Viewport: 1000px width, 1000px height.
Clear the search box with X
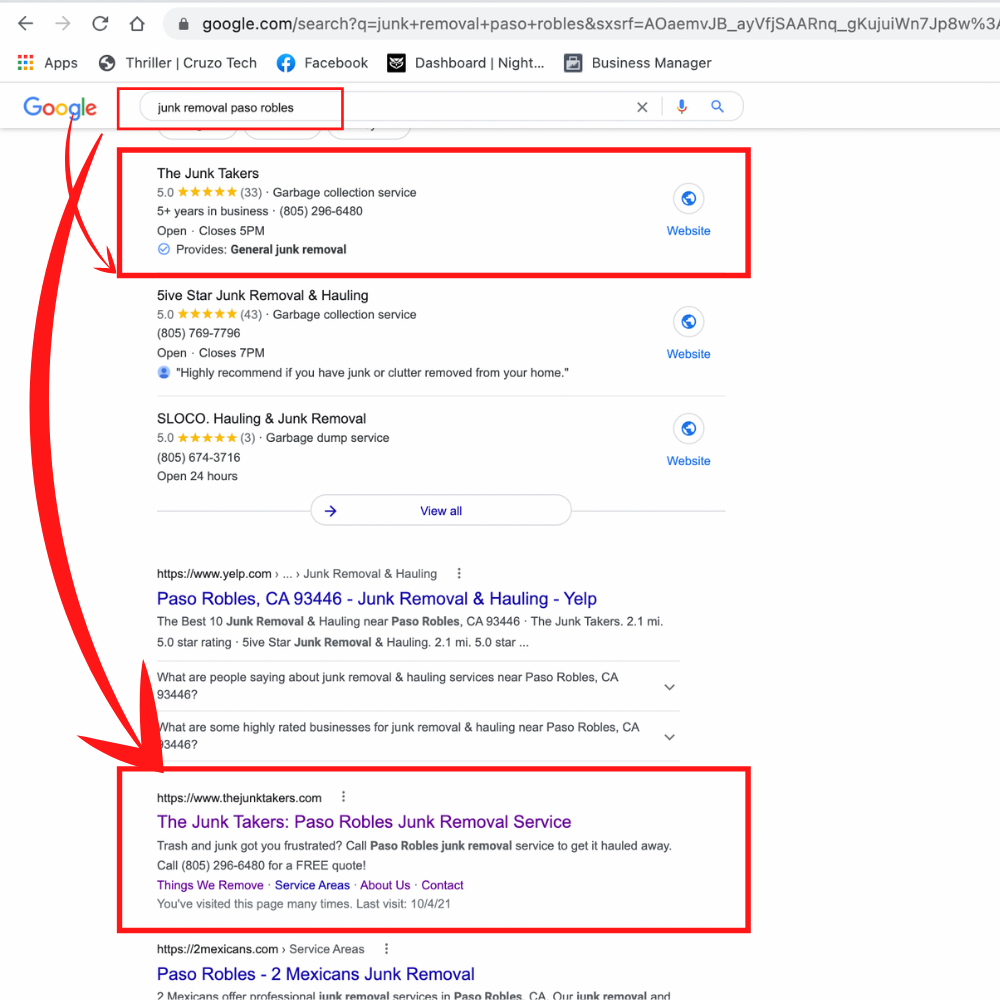coord(642,107)
